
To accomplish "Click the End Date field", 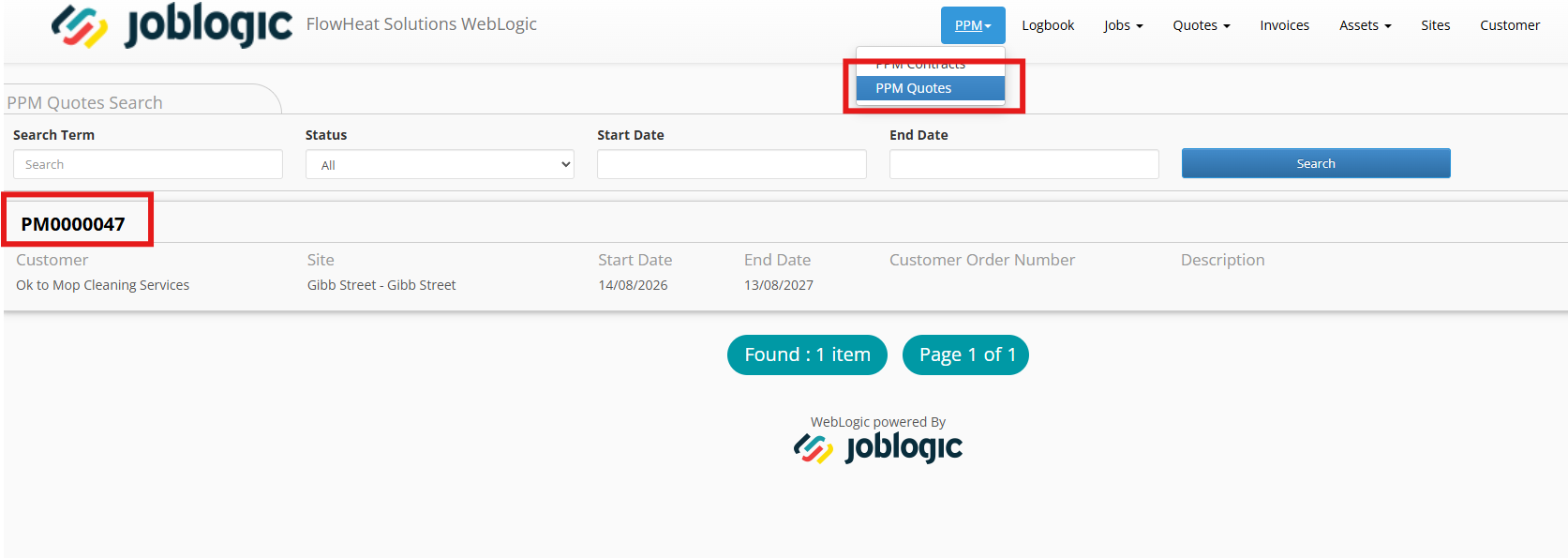I will (1024, 164).
